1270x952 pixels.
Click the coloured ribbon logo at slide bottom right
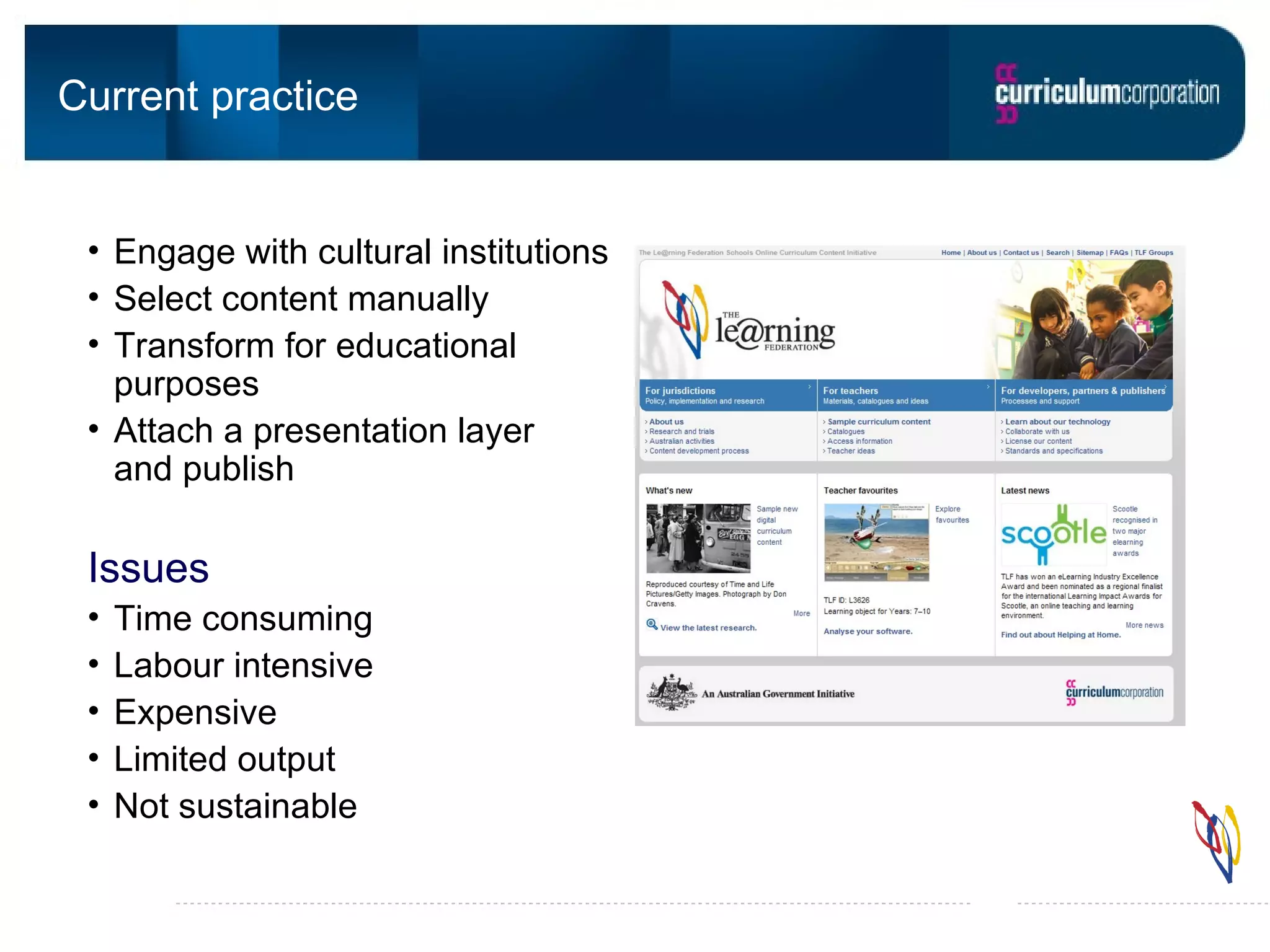[1217, 842]
